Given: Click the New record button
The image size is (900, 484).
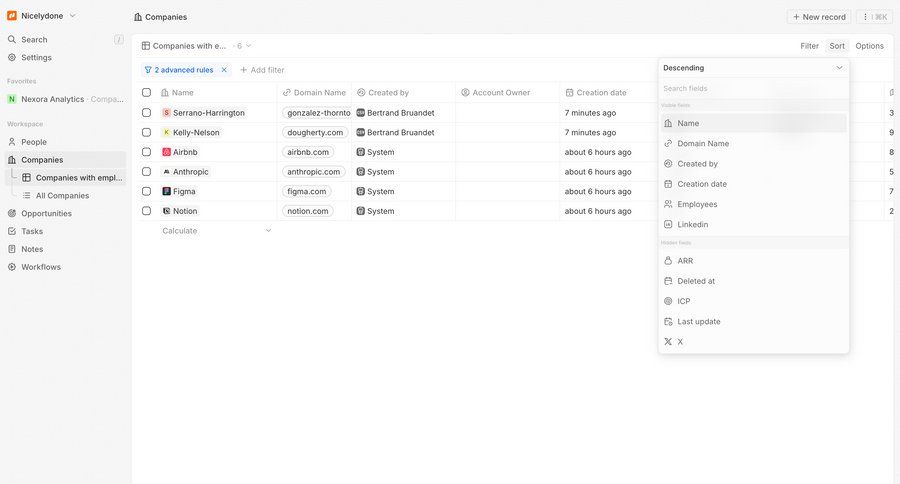Looking at the screenshot, I should point(819,17).
